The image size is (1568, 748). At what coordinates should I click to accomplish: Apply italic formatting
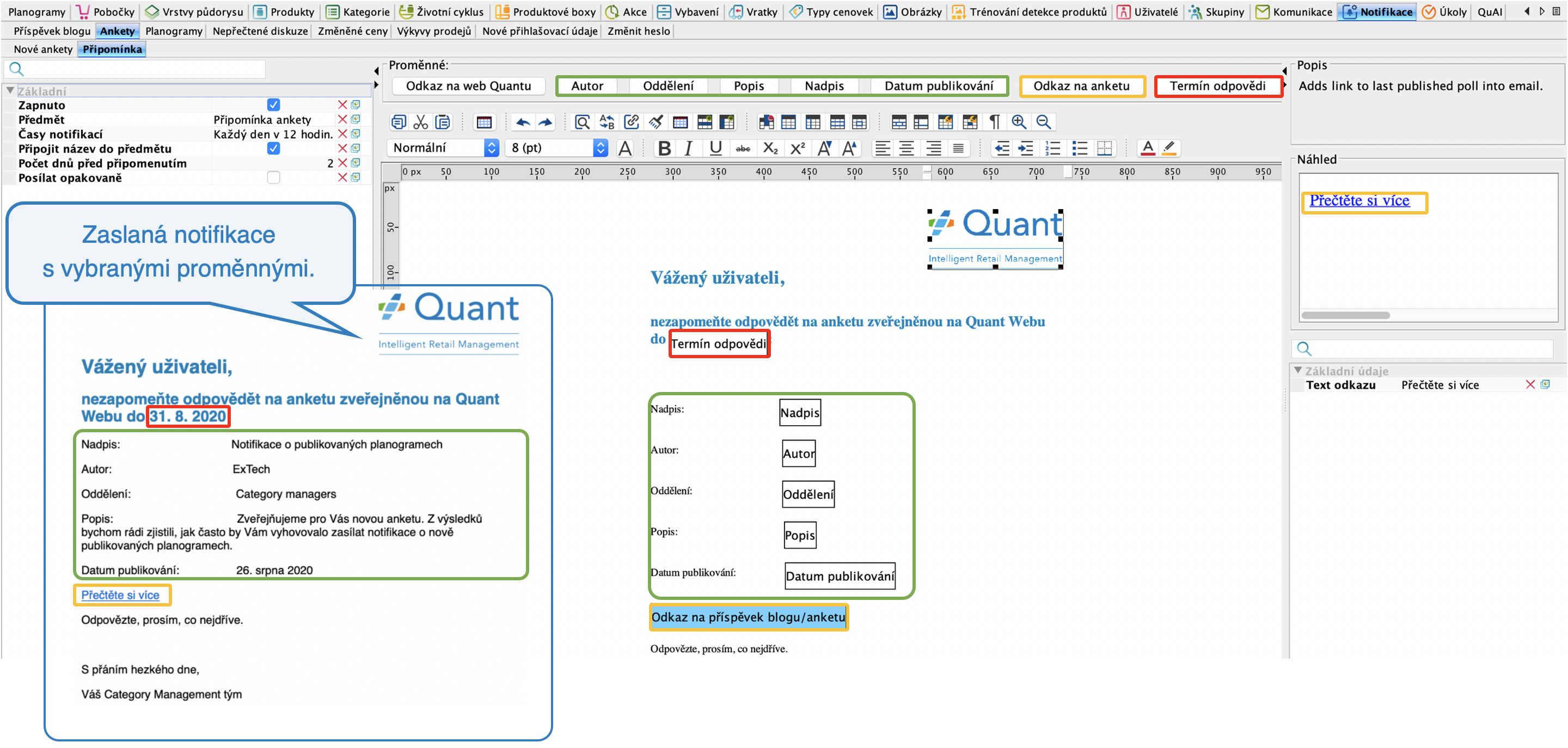tap(688, 148)
